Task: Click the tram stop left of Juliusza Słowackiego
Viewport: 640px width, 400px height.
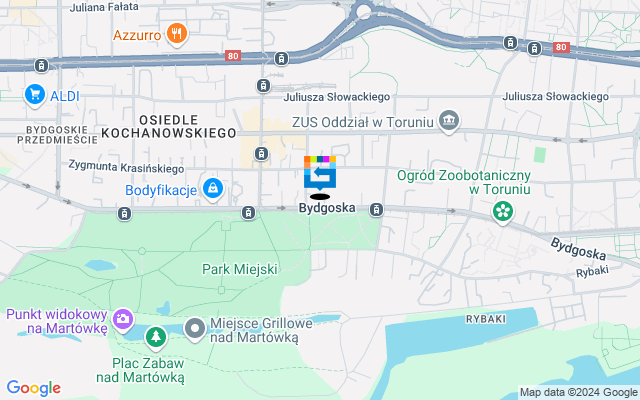Action: (x=263, y=86)
